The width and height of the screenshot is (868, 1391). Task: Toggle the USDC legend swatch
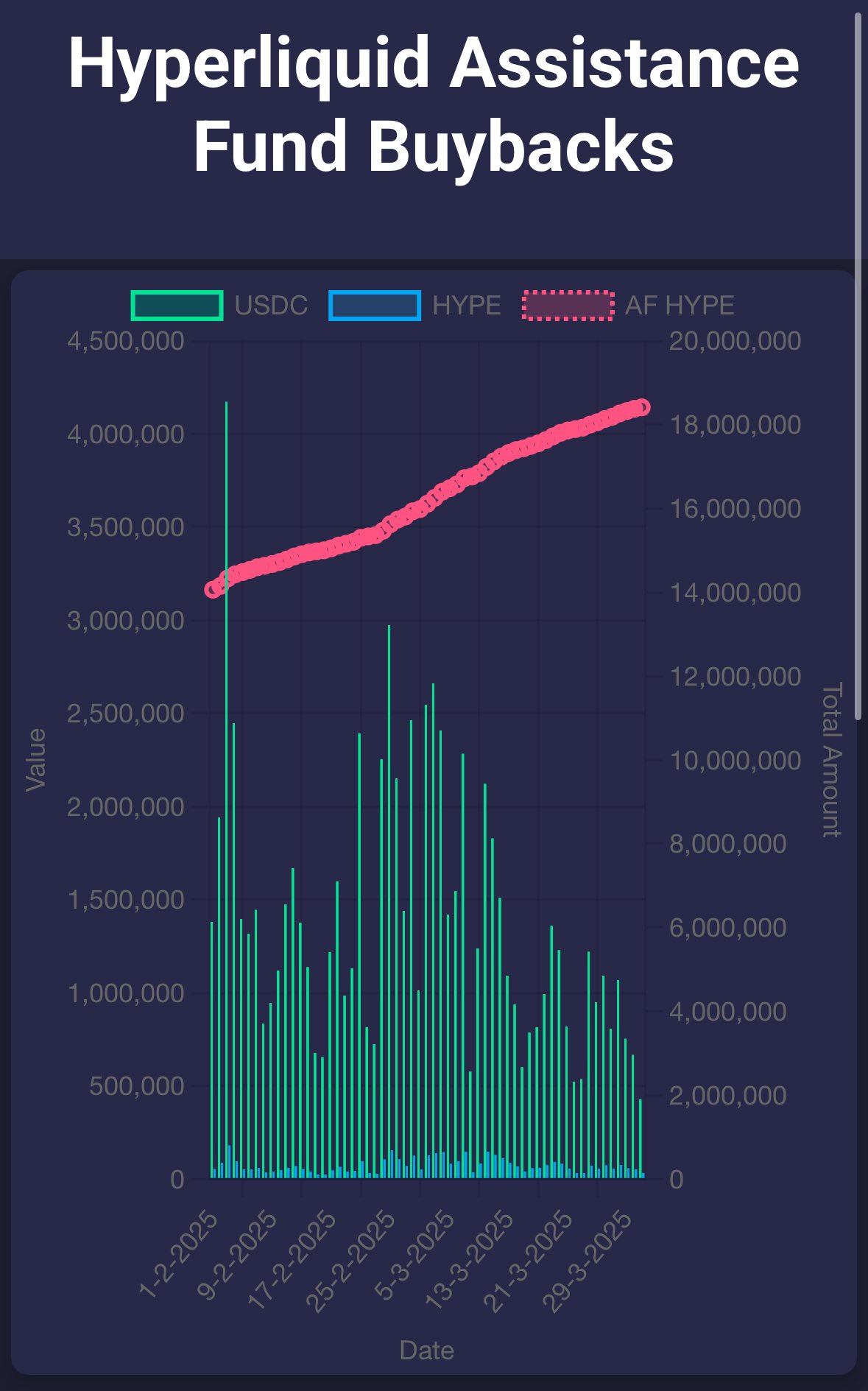coord(177,306)
